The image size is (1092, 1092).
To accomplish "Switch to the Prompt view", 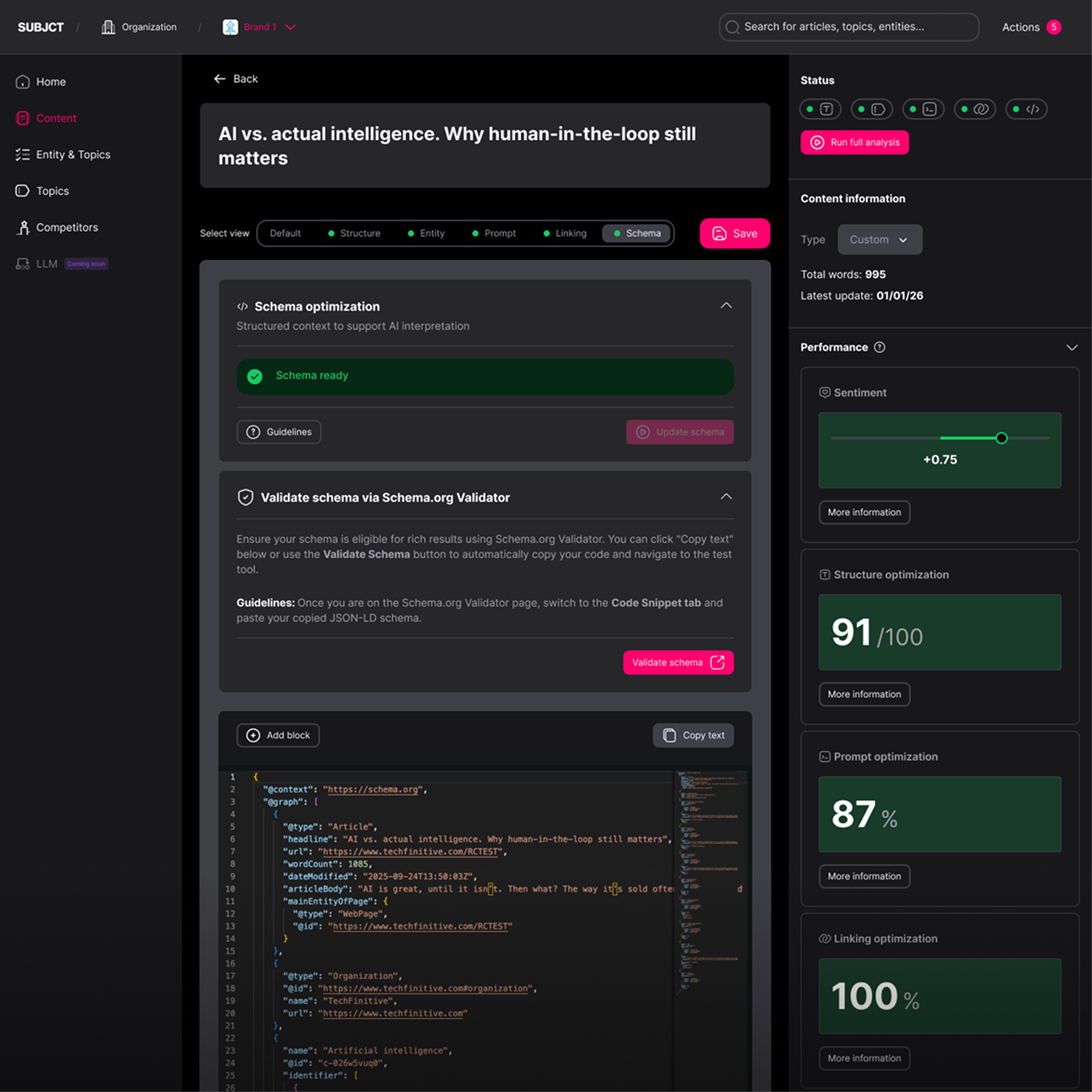I will coord(494,233).
